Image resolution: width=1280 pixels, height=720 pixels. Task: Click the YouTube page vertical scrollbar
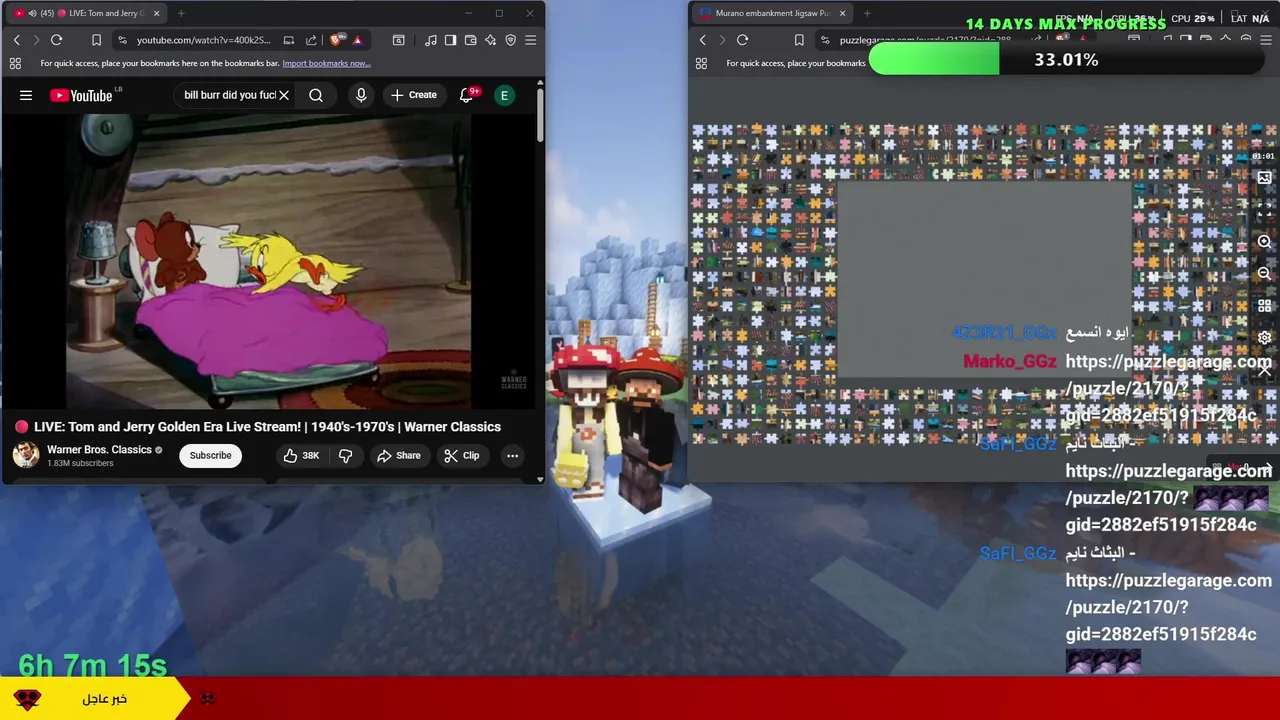[540, 115]
